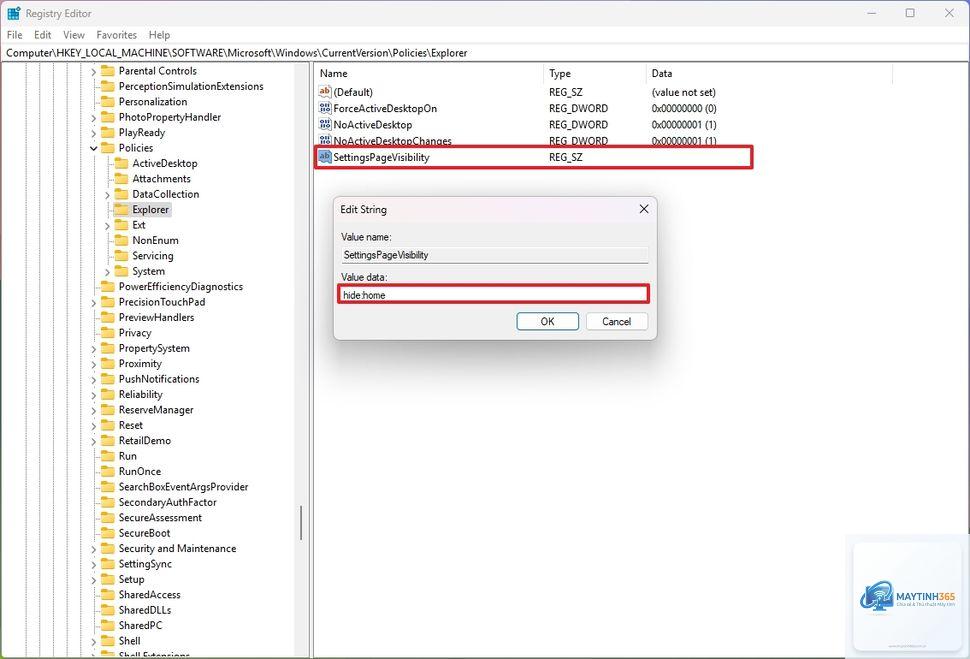The width and height of the screenshot is (970, 659).
Task: Expand the System key under Policies
Action: pos(107,272)
